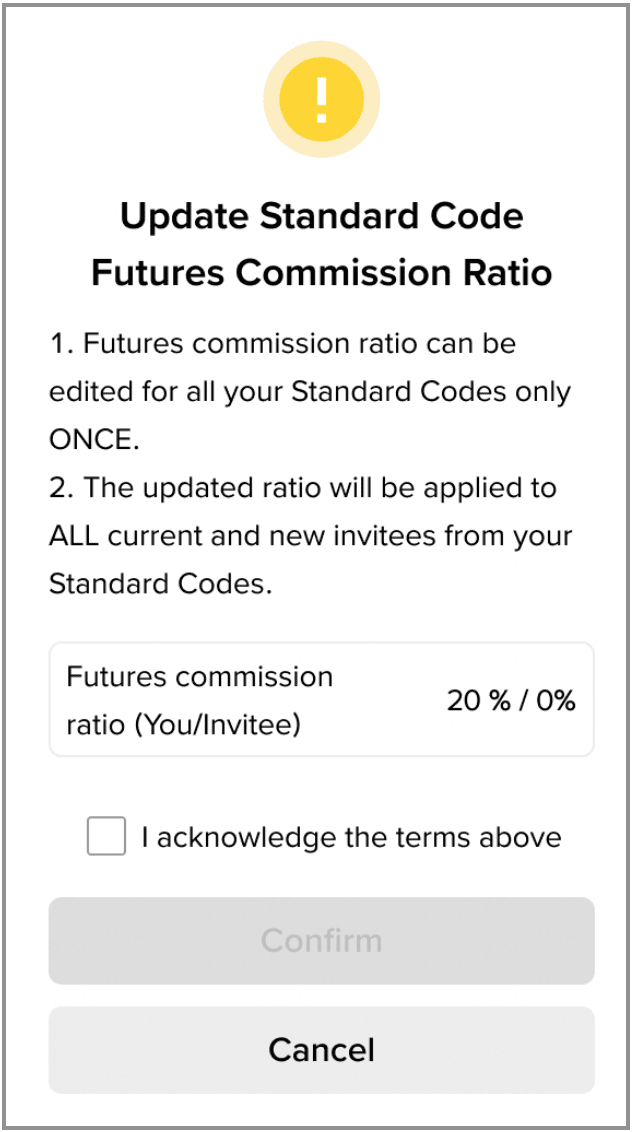
Task: Click the word ALL in term two
Action: tap(72, 536)
